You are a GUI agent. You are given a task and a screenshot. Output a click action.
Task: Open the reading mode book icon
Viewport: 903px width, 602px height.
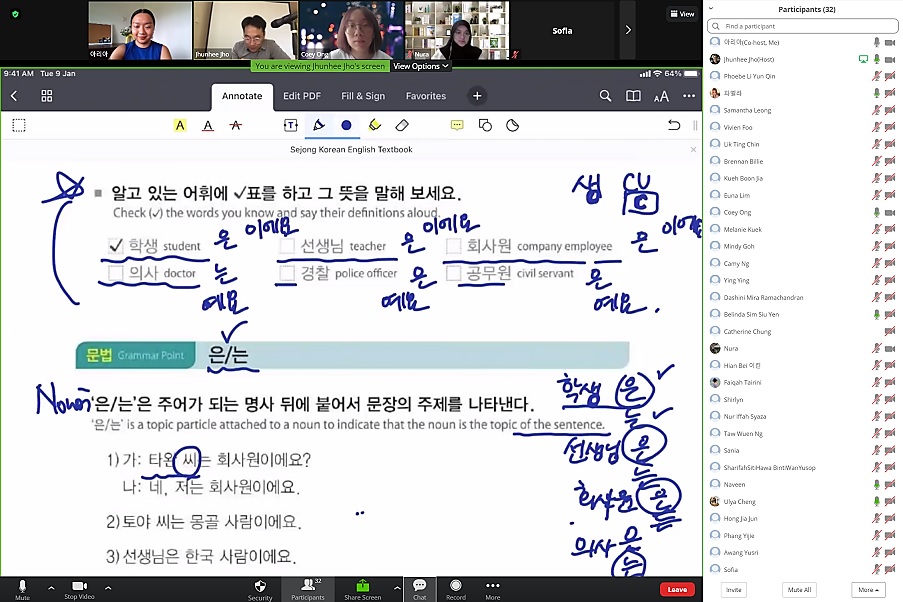point(633,96)
